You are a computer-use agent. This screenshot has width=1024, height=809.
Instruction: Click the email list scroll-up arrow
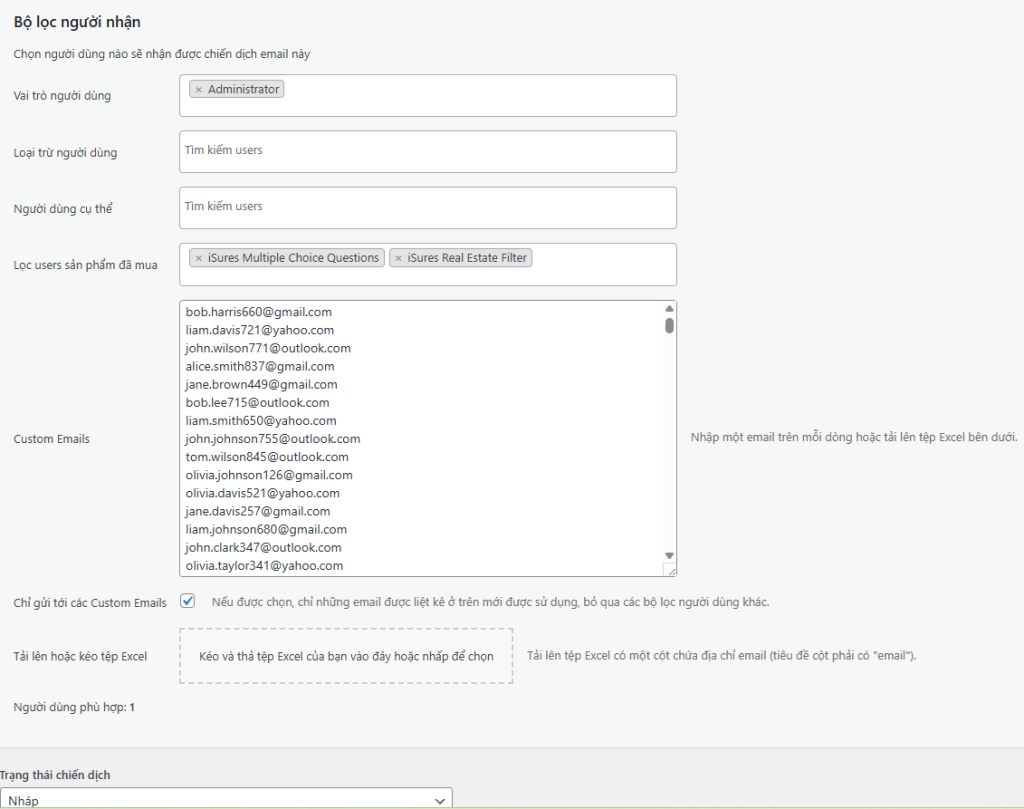click(x=669, y=309)
